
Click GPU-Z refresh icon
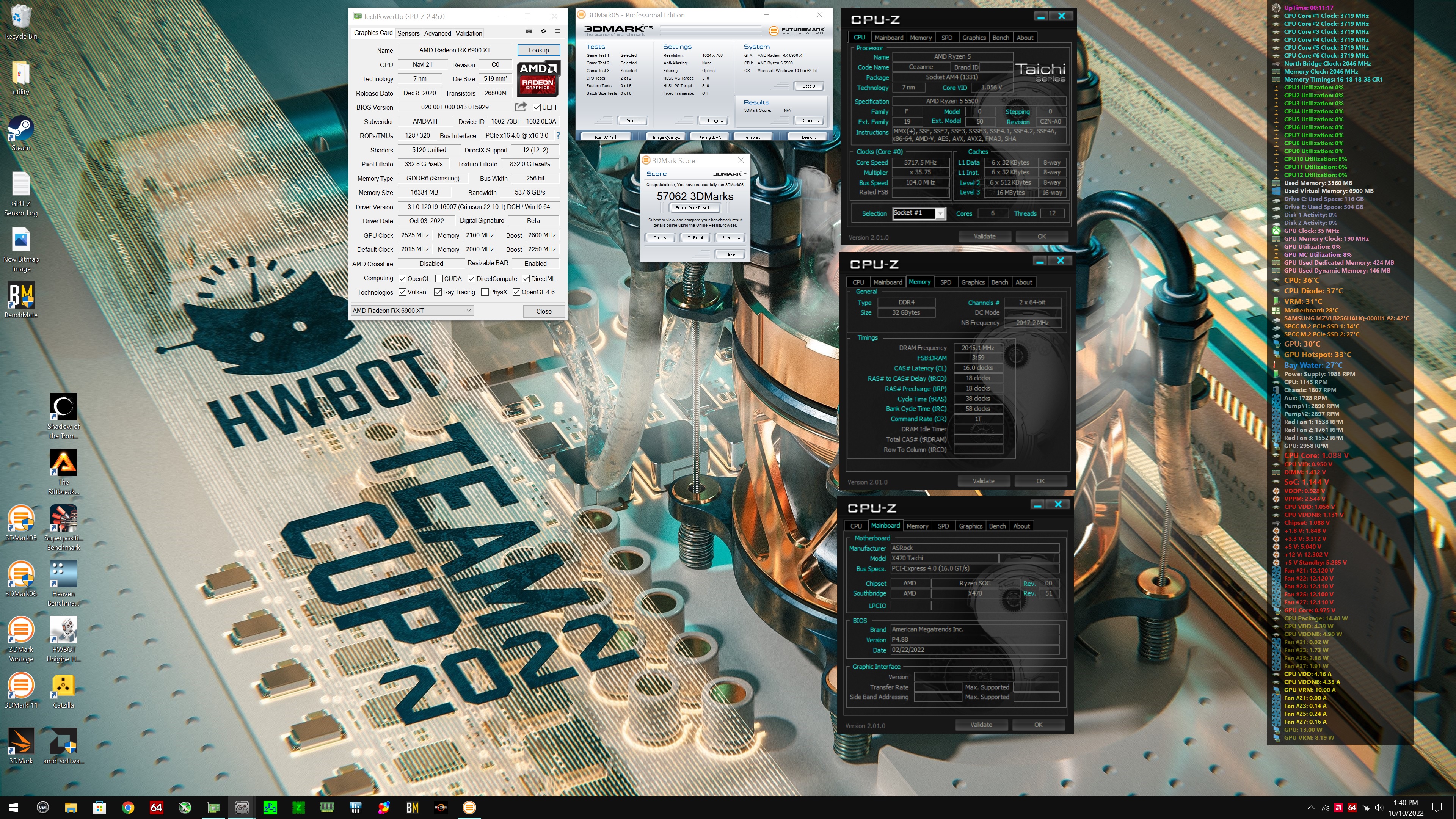click(x=543, y=31)
